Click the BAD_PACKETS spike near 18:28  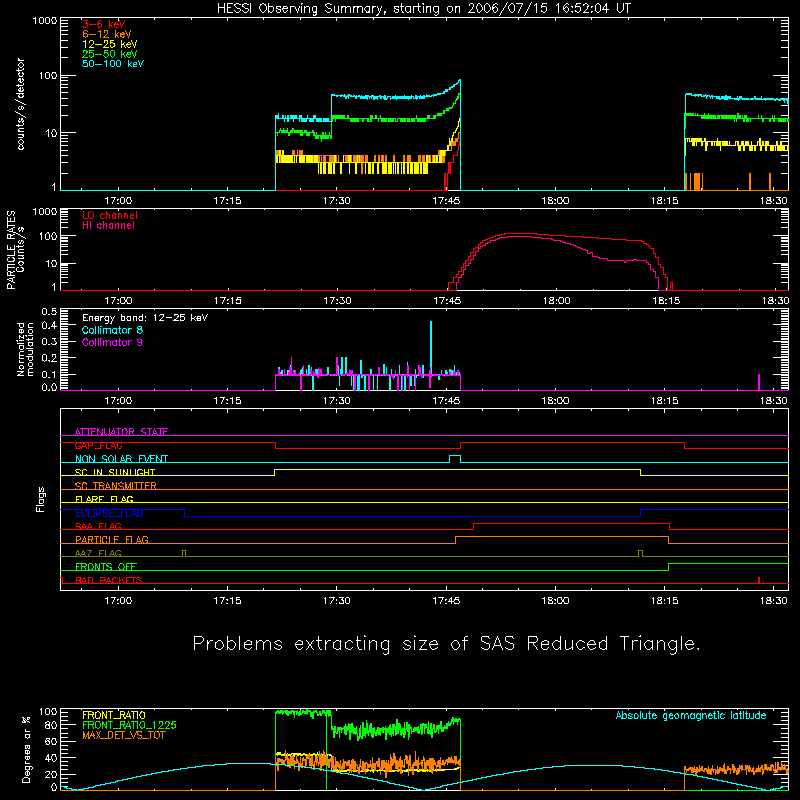(759, 580)
